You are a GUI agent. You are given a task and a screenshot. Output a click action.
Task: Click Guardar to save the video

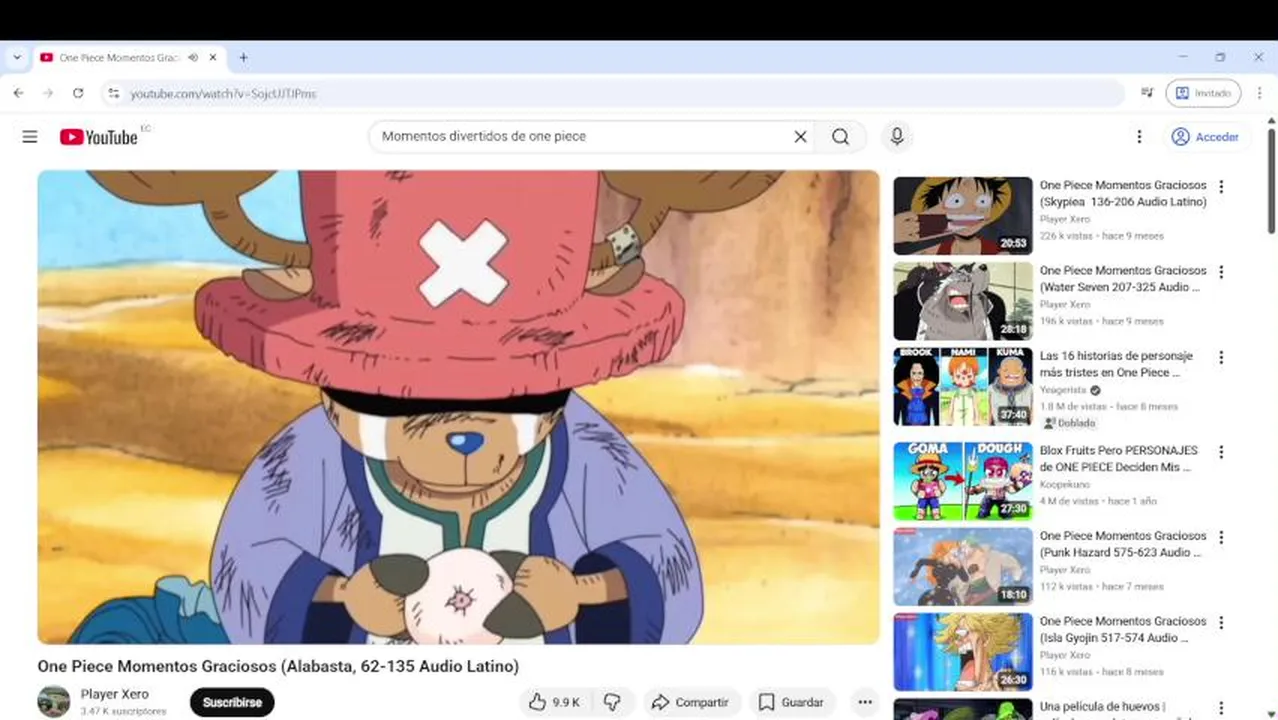[x=791, y=702]
